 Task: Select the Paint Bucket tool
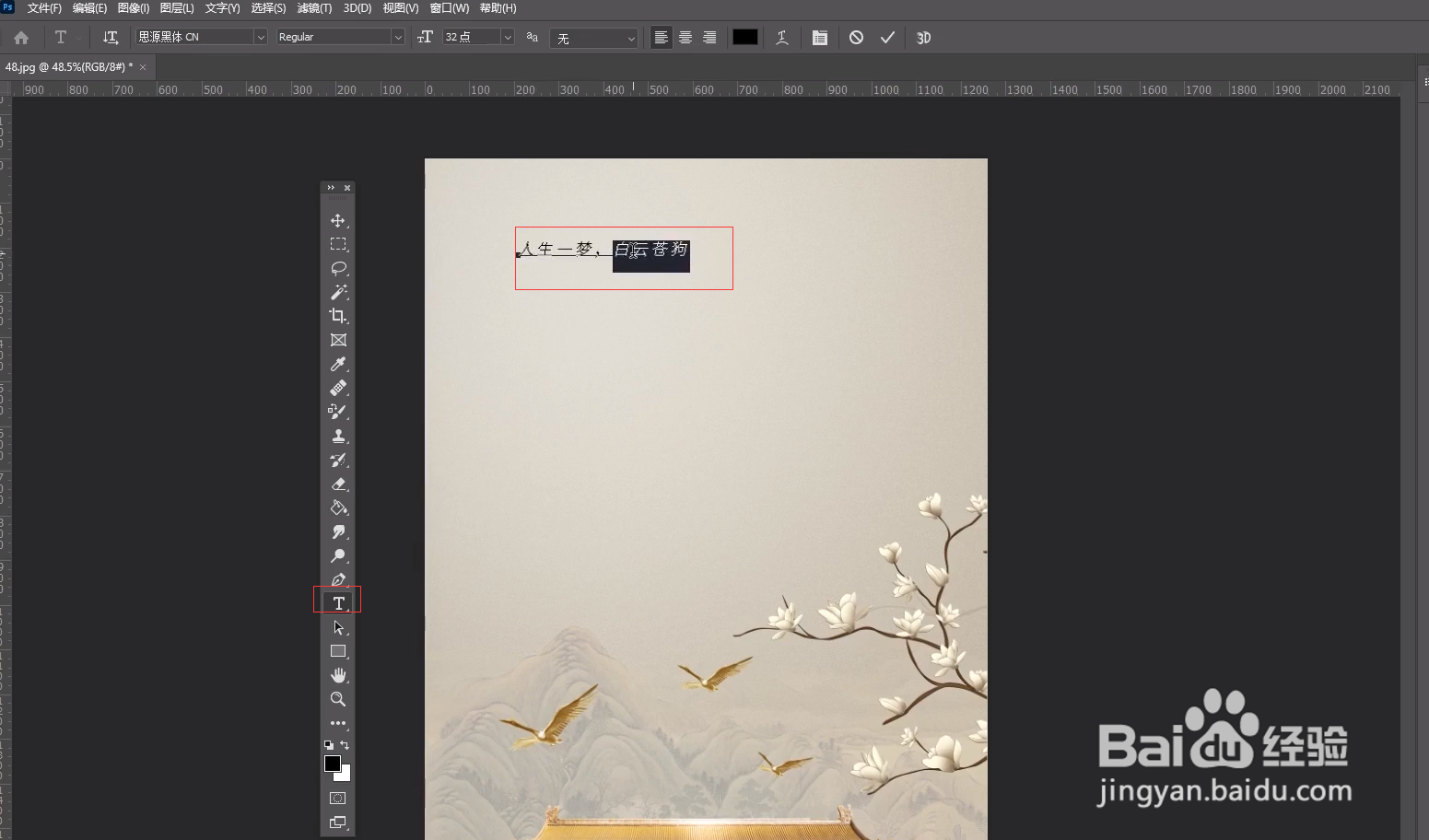pos(338,507)
